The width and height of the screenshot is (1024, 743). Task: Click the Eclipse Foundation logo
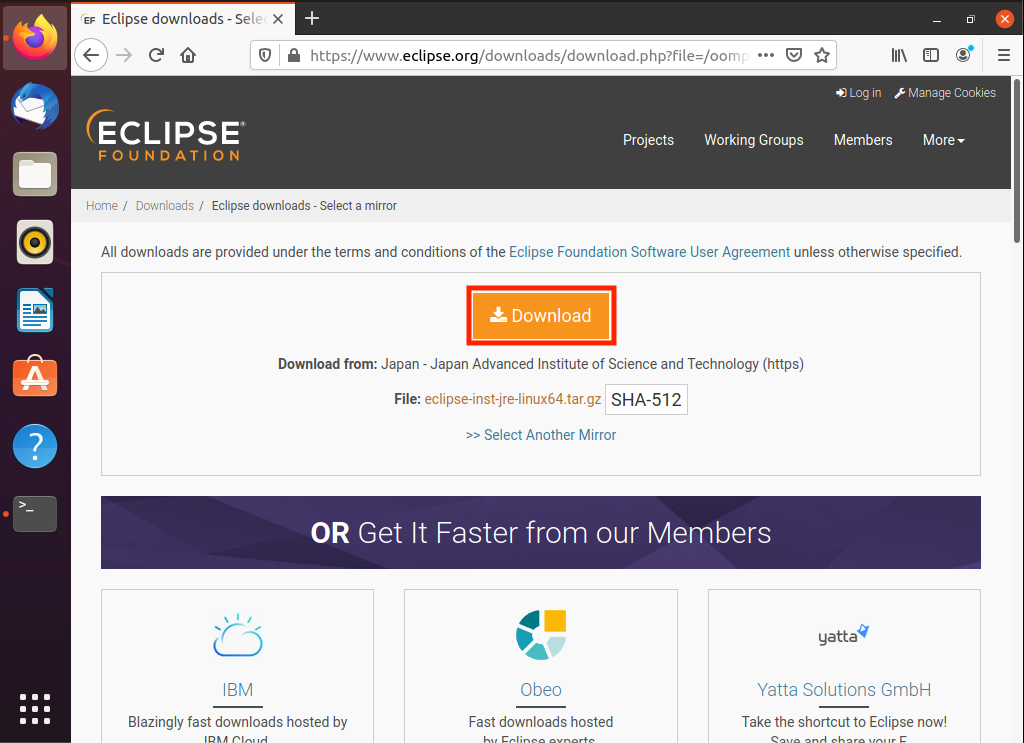click(166, 136)
